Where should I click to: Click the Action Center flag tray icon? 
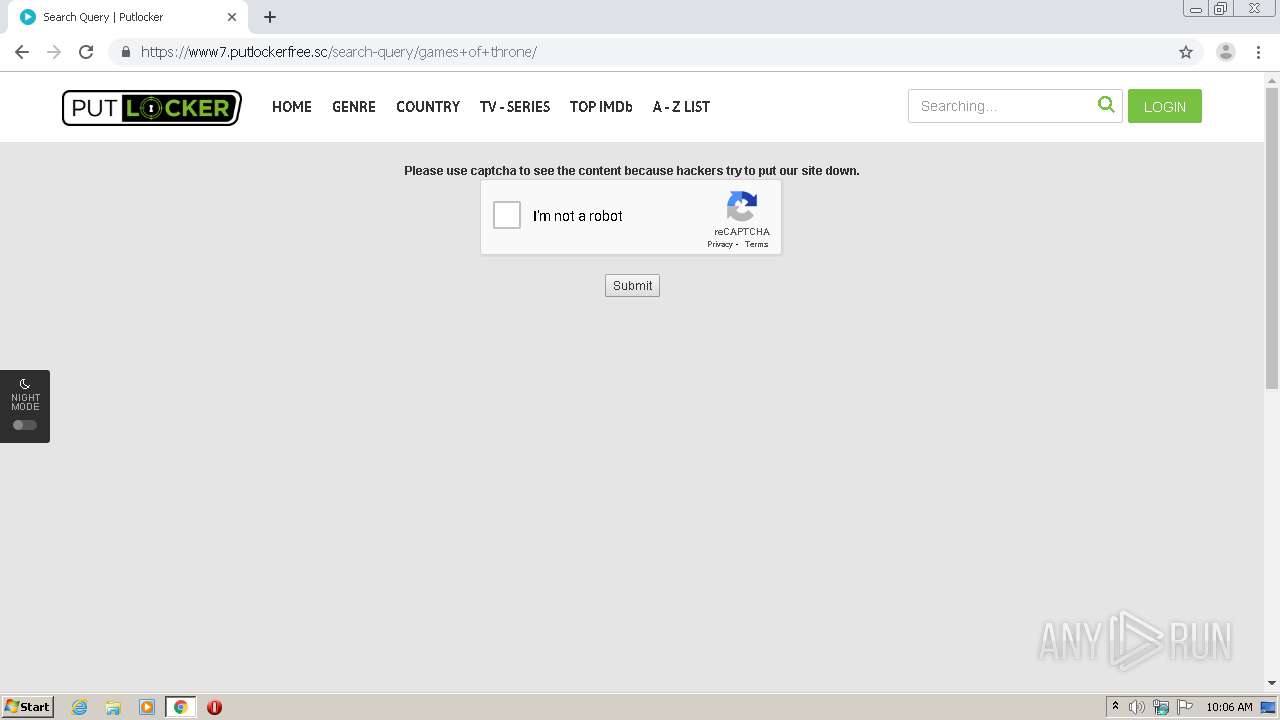click(1185, 707)
